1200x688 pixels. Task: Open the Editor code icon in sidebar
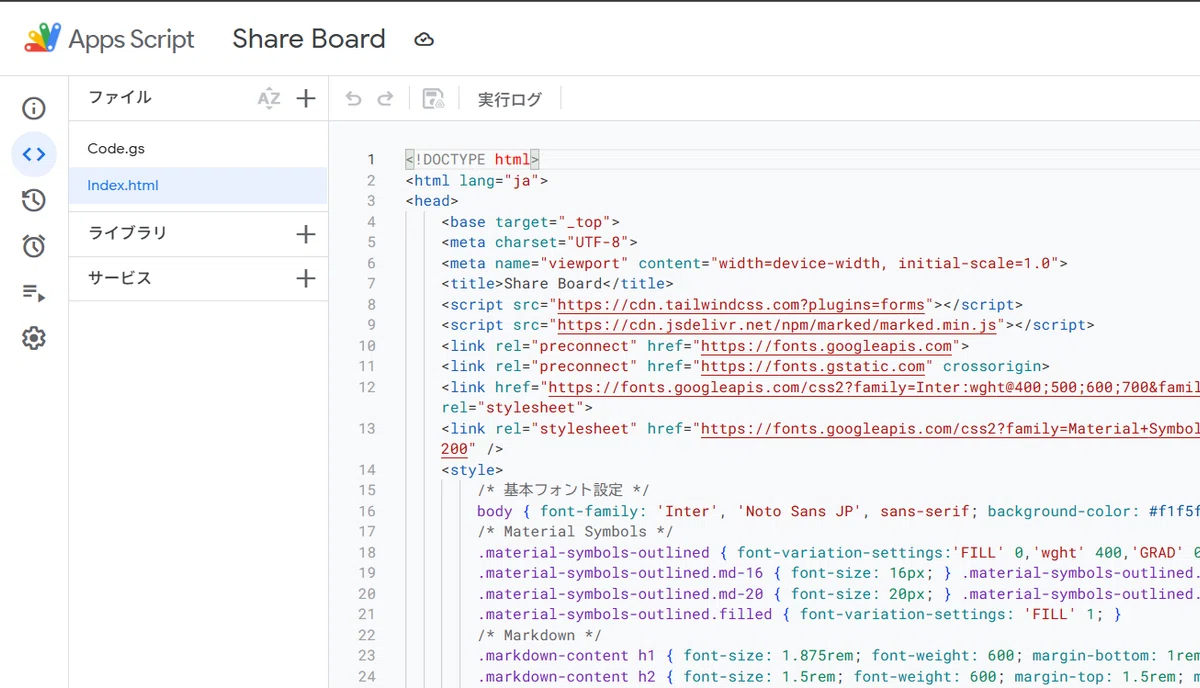coord(34,154)
